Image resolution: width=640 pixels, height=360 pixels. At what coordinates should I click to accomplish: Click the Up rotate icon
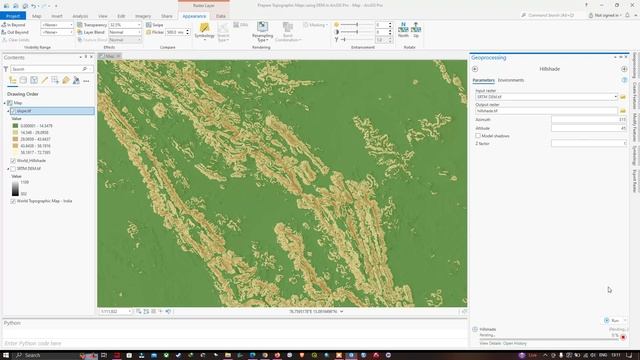pyautogui.click(x=416, y=30)
